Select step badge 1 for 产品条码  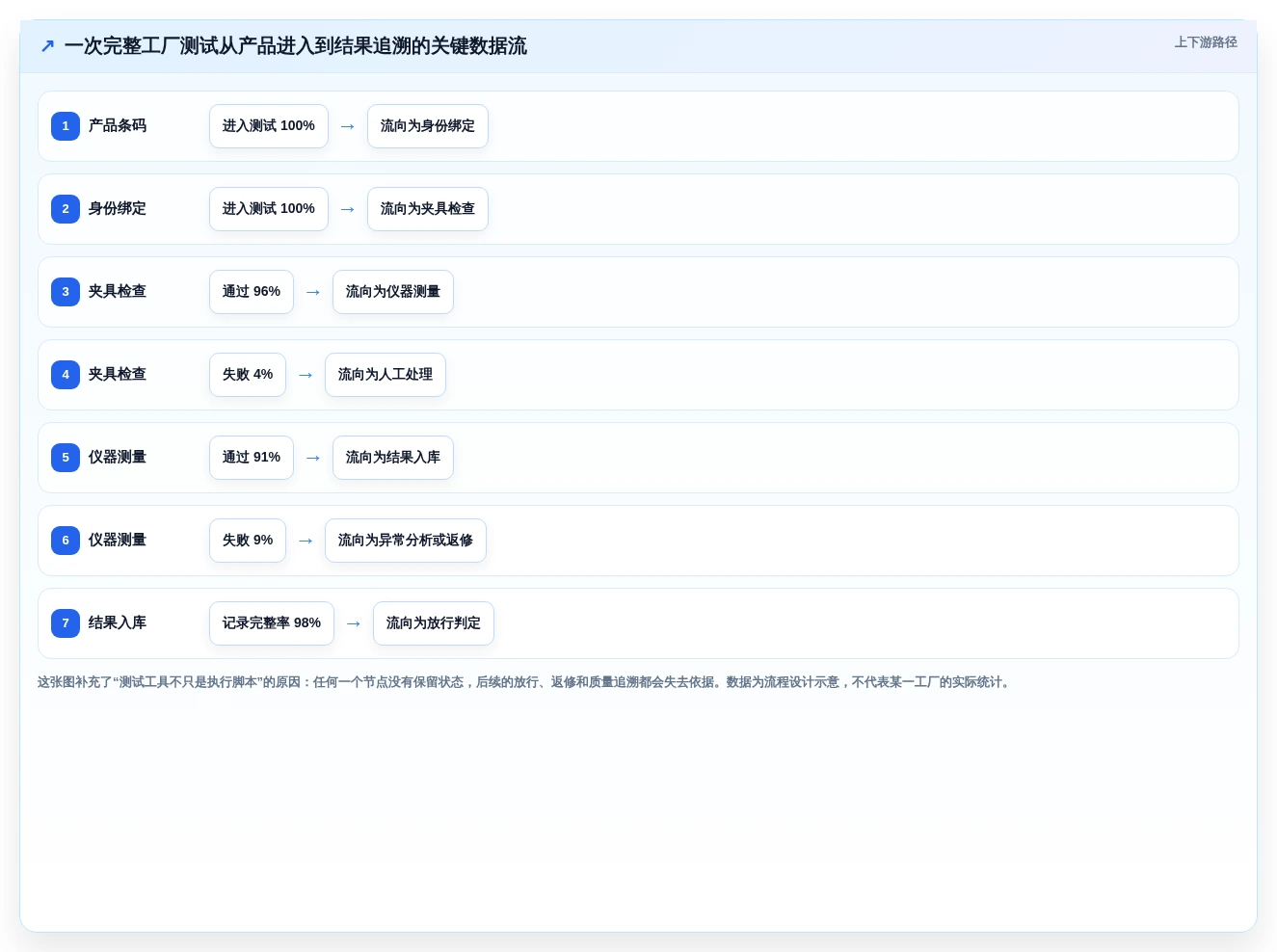tap(66, 126)
